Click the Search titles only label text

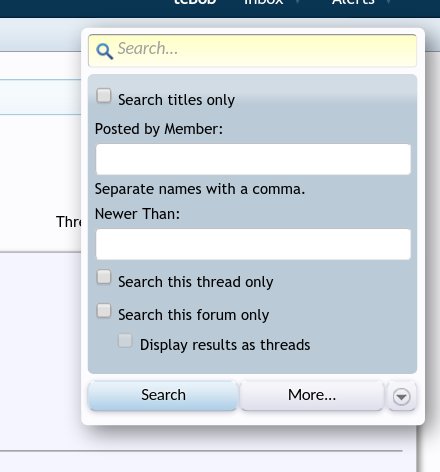pos(176,100)
